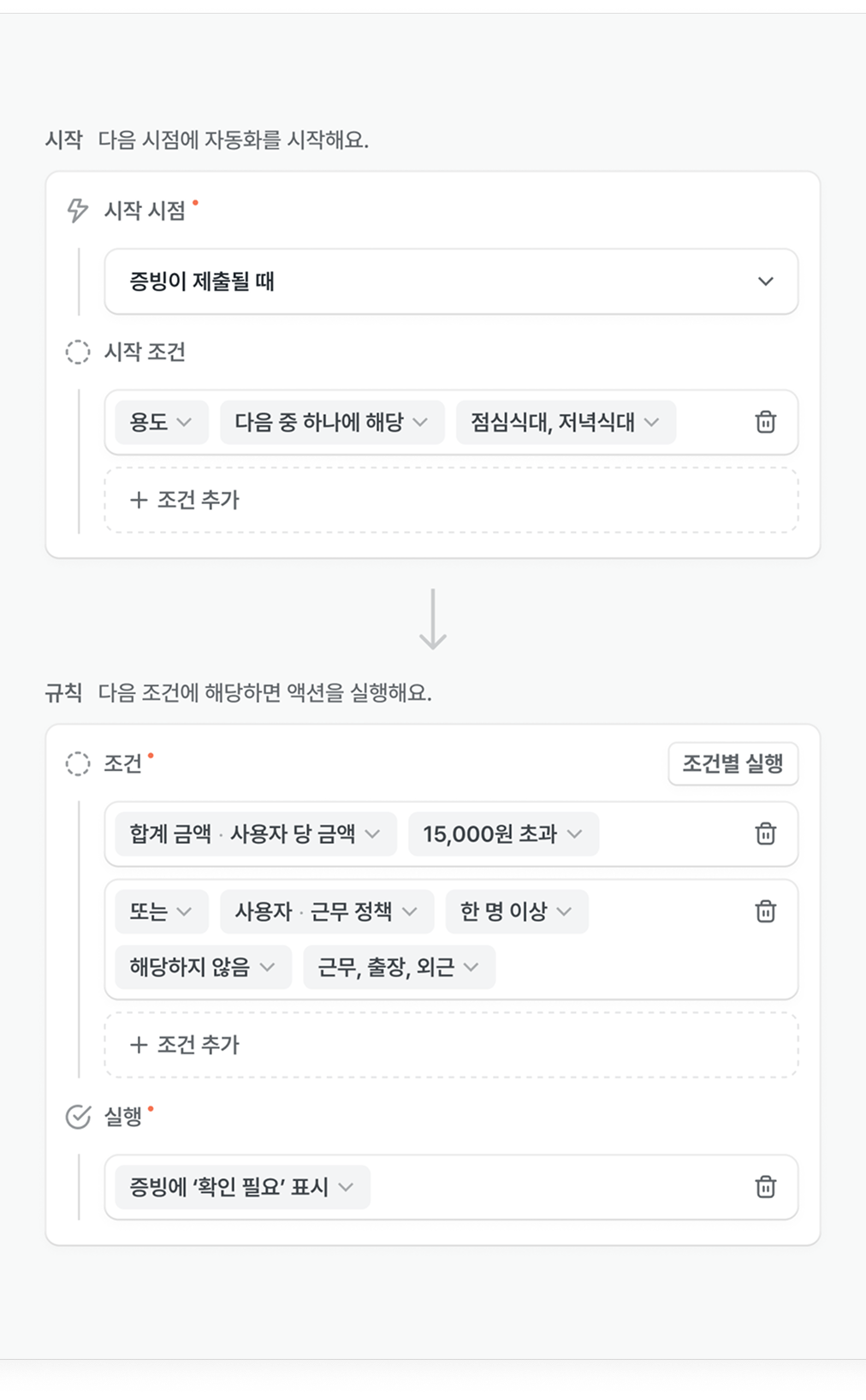Click the dashed circle icon beside 시작 조건
Viewport: 866px width, 1400px height.
click(78, 352)
